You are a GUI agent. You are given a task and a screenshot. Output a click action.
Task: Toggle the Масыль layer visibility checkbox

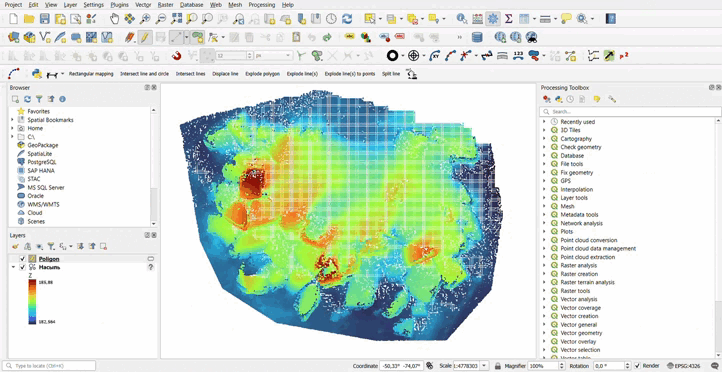point(23,267)
